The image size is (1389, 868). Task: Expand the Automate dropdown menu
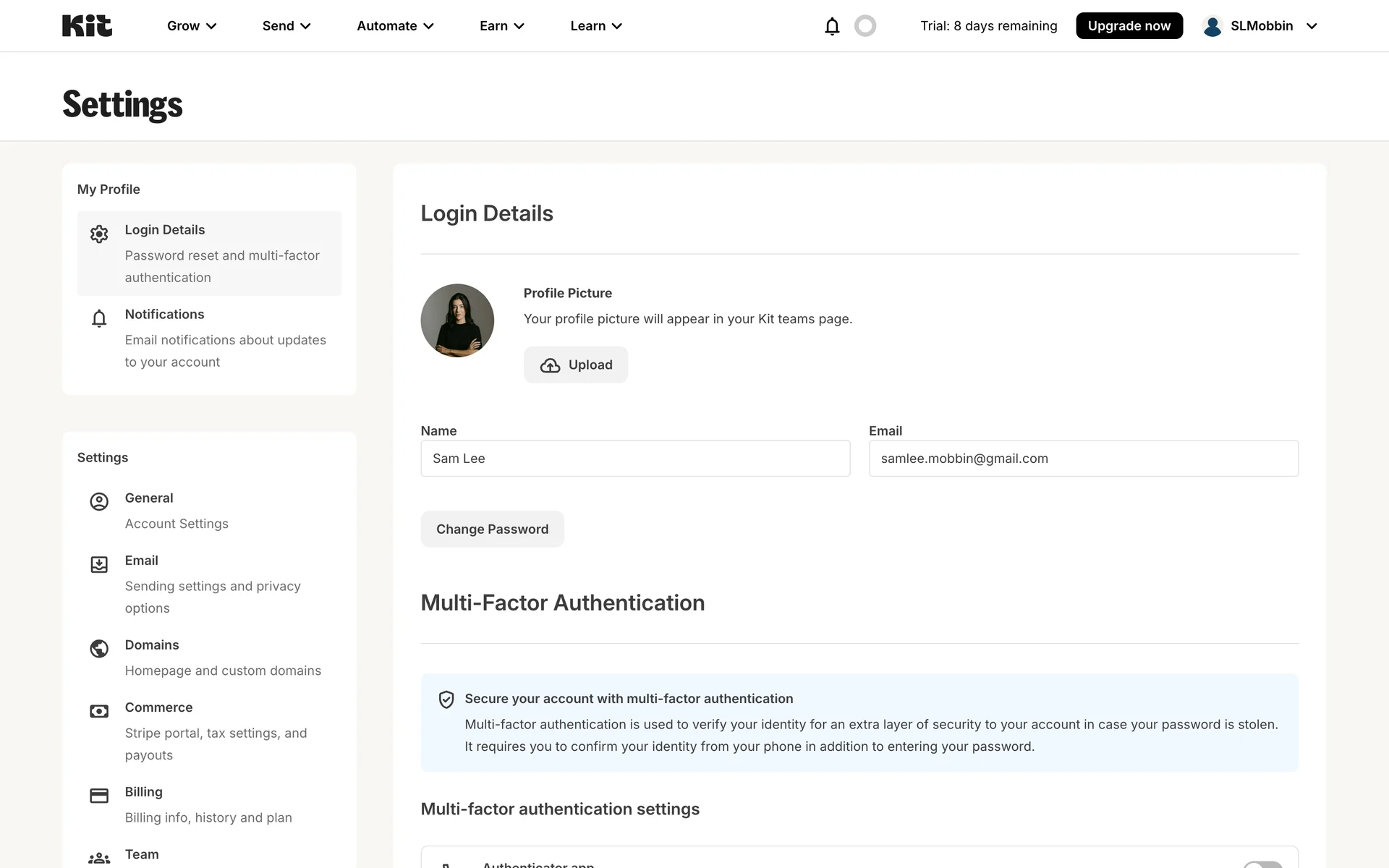point(395,26)
